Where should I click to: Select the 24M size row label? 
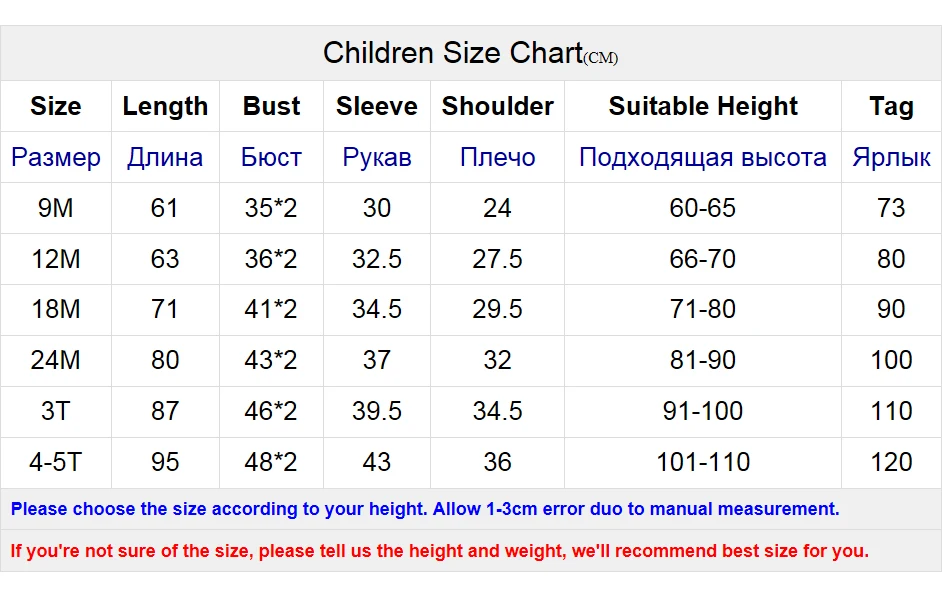coord(56,360)
